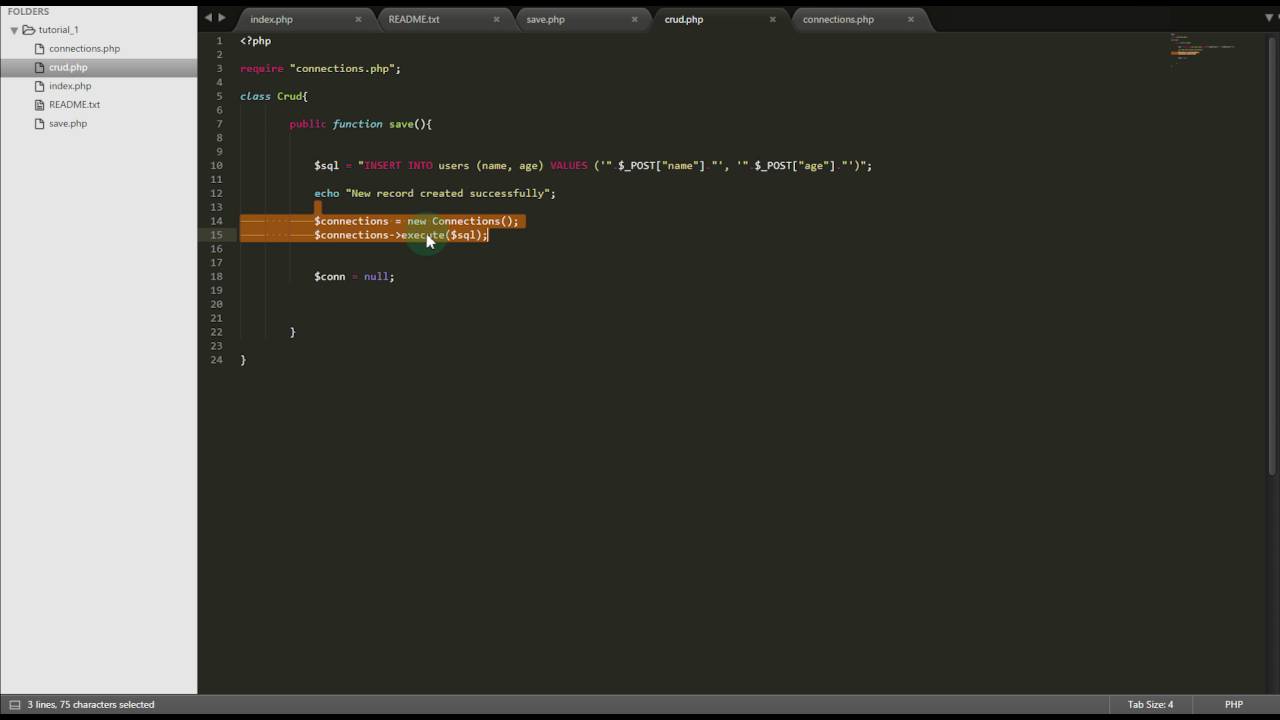Click the file icon beside index.php in sidebar
This screenshot has height=720, width=1280.
(x=40, y=86)
